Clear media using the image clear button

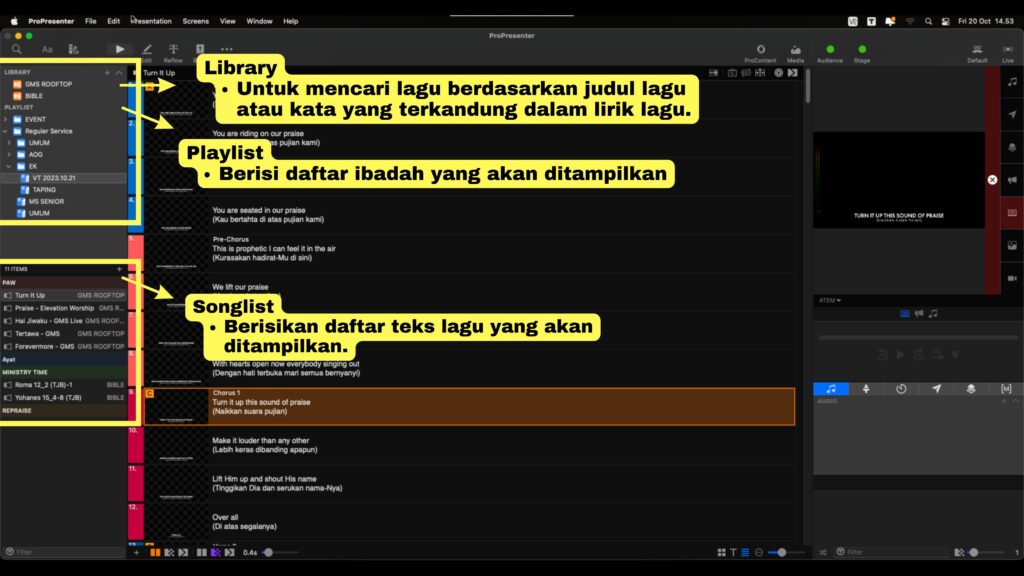click(x=1012, y=246)
